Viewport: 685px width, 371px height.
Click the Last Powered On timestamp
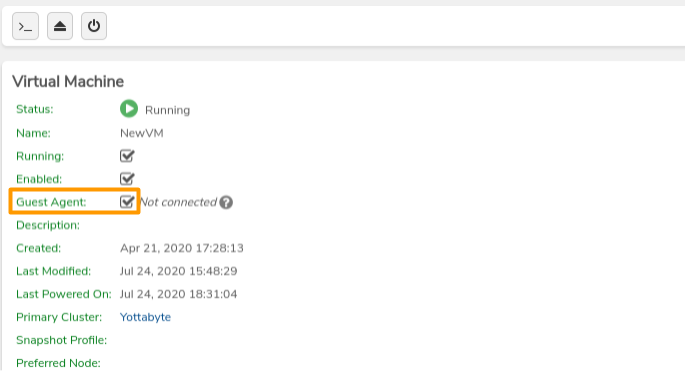[x=178, y=294]
